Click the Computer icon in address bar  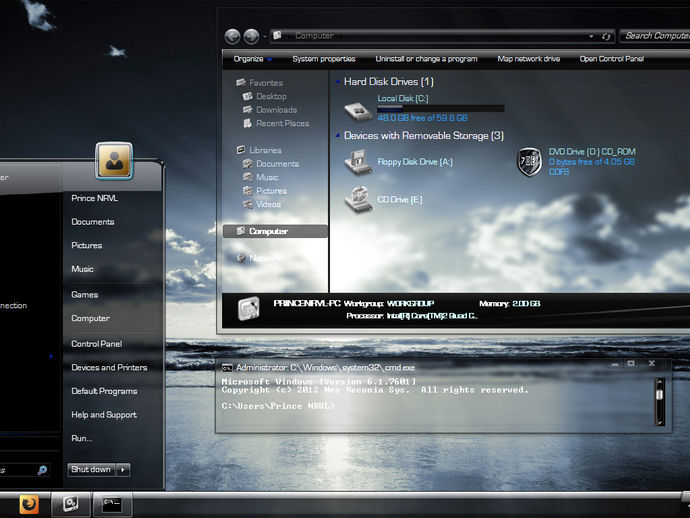click(277, 35)
